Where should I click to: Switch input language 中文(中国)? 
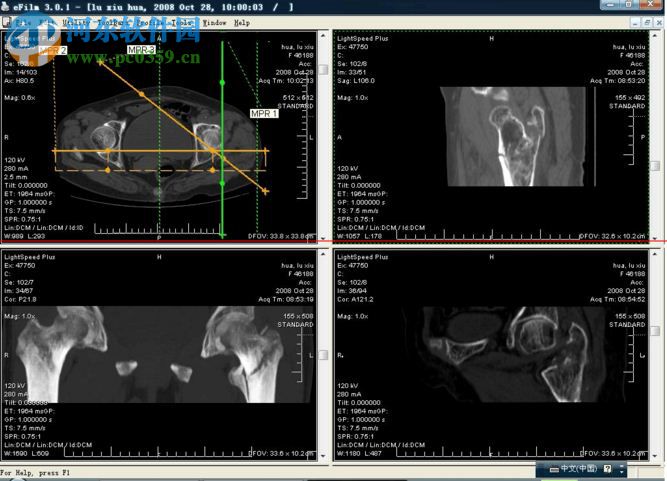click(579, 469)
